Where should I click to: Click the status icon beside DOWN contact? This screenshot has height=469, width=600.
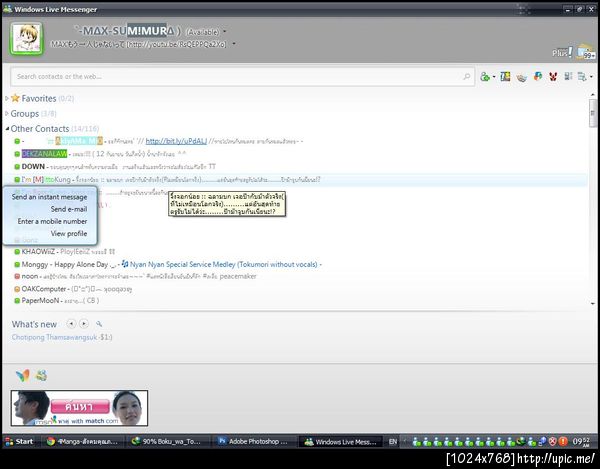pyautogui.click(x=17, y=167)
